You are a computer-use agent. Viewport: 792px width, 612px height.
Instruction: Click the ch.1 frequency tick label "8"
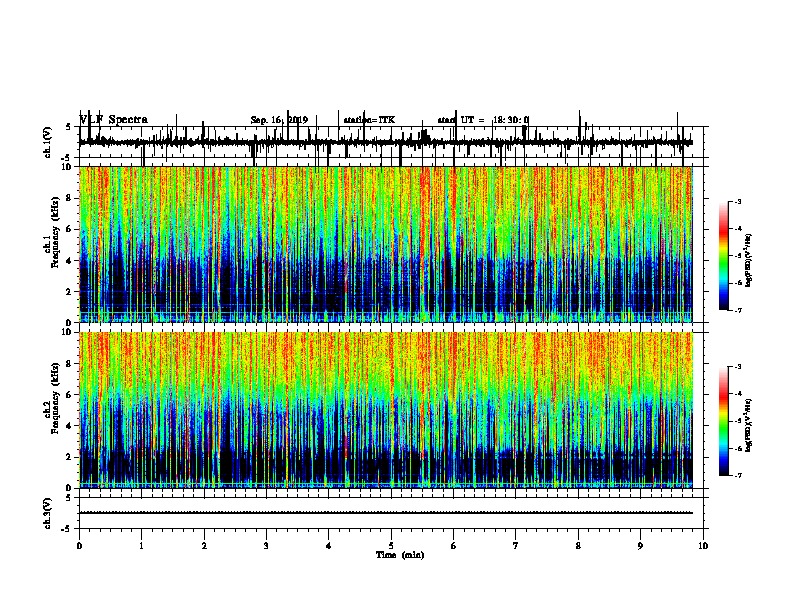tap(70, 198)
